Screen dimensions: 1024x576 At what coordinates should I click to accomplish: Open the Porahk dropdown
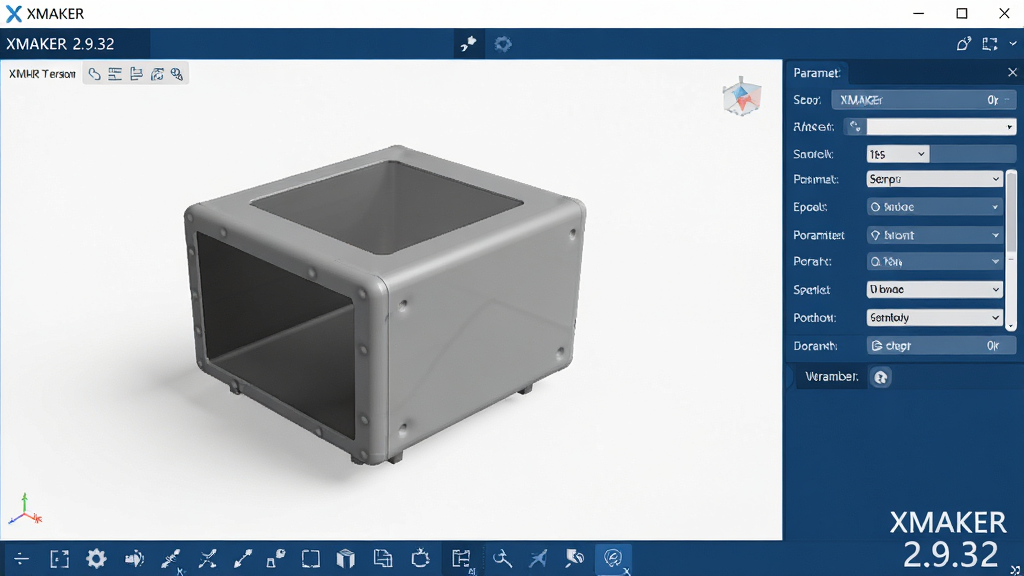point(935,261)
